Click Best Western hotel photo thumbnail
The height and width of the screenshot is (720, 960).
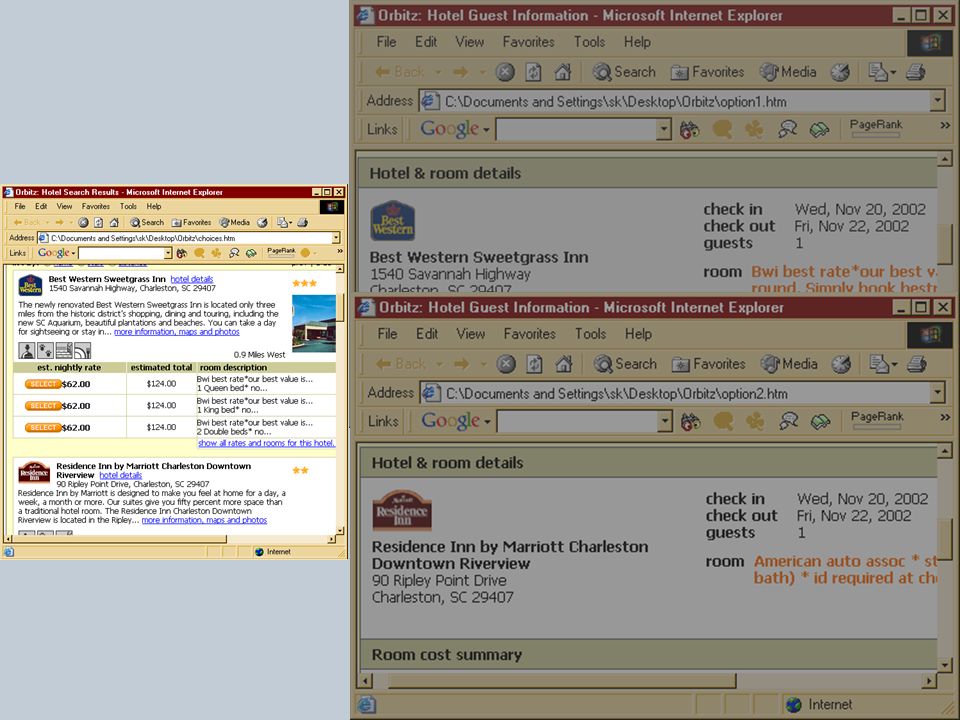[x=314, y=323]
